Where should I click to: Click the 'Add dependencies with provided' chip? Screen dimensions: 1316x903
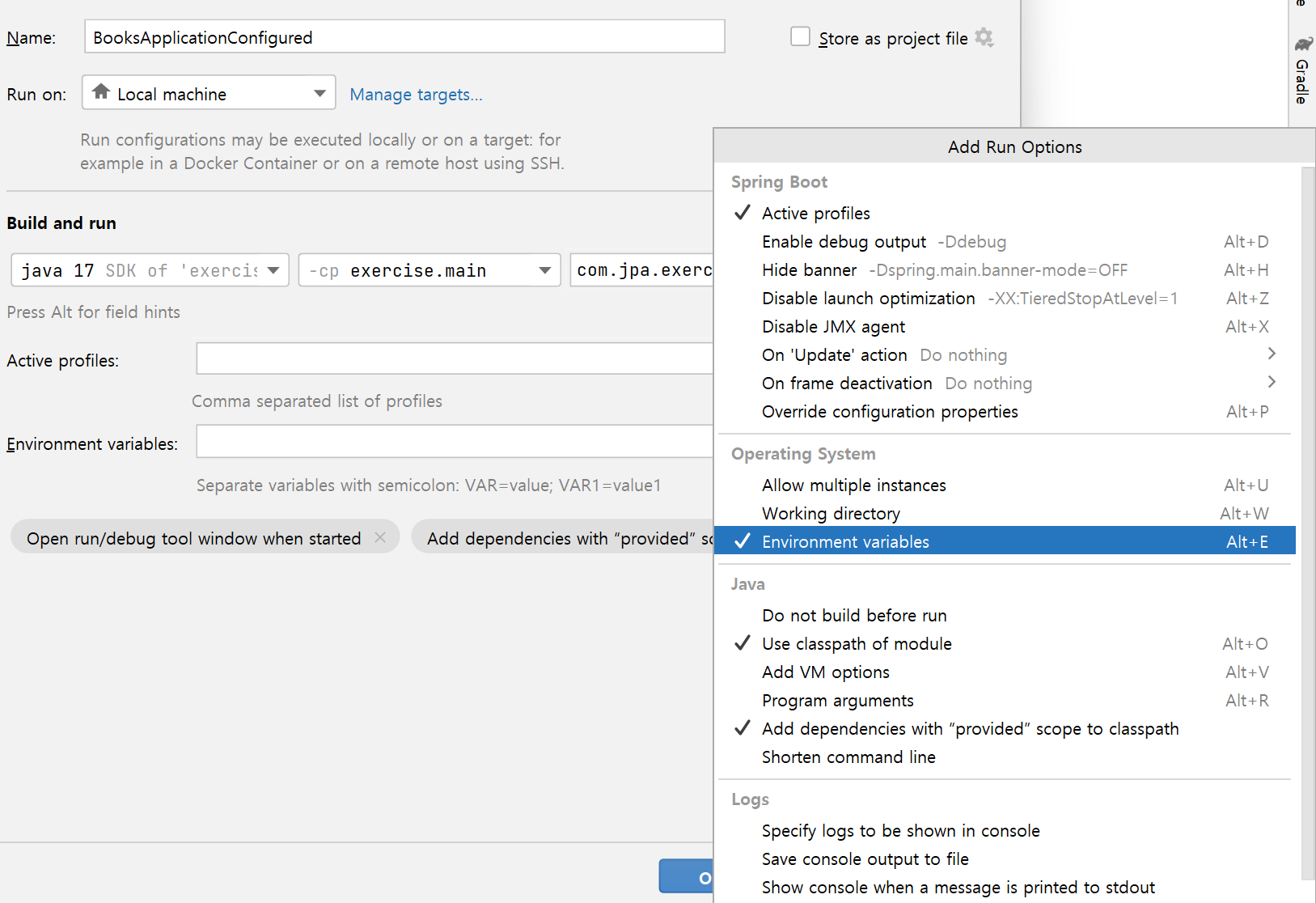(x=563, y=538)
